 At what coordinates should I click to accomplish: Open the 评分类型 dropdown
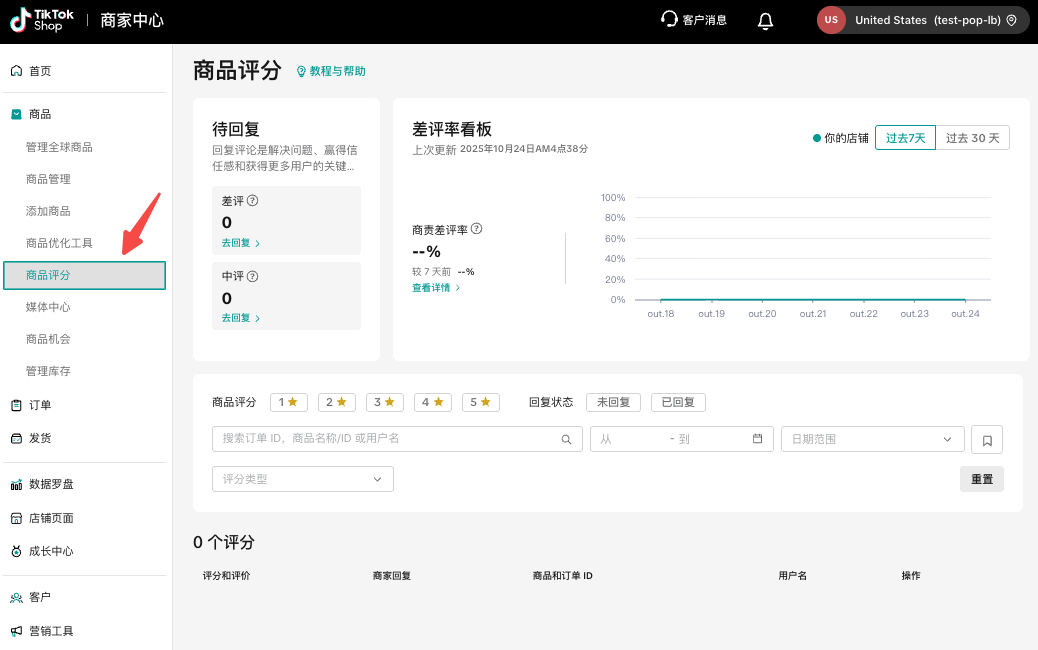click(302, 479)
